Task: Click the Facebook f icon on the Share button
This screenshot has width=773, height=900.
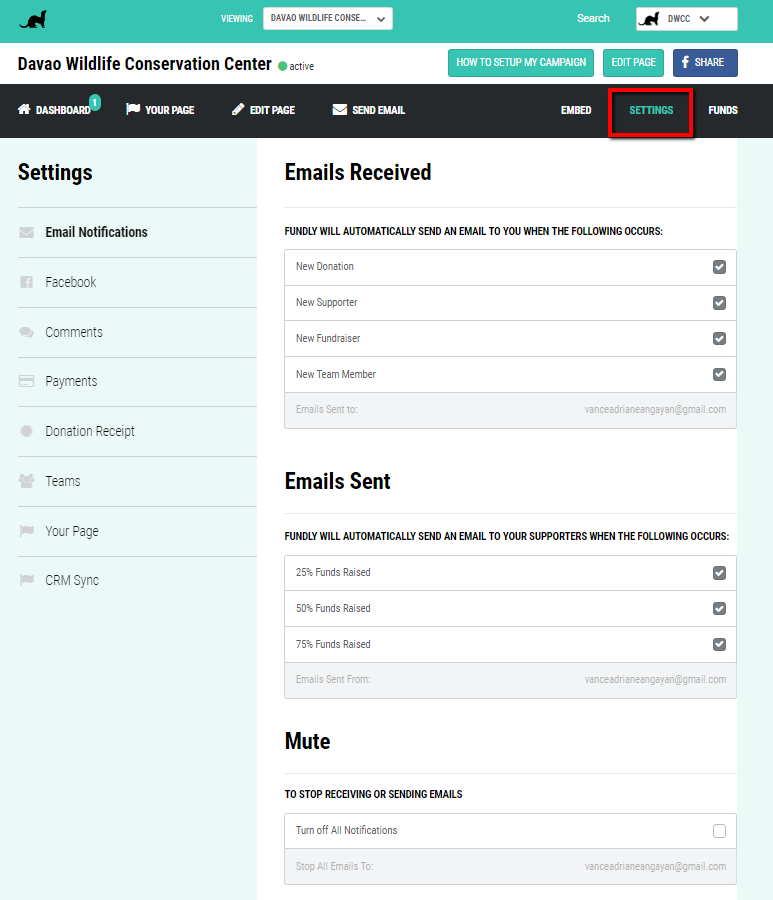Action: pos(685,62)
